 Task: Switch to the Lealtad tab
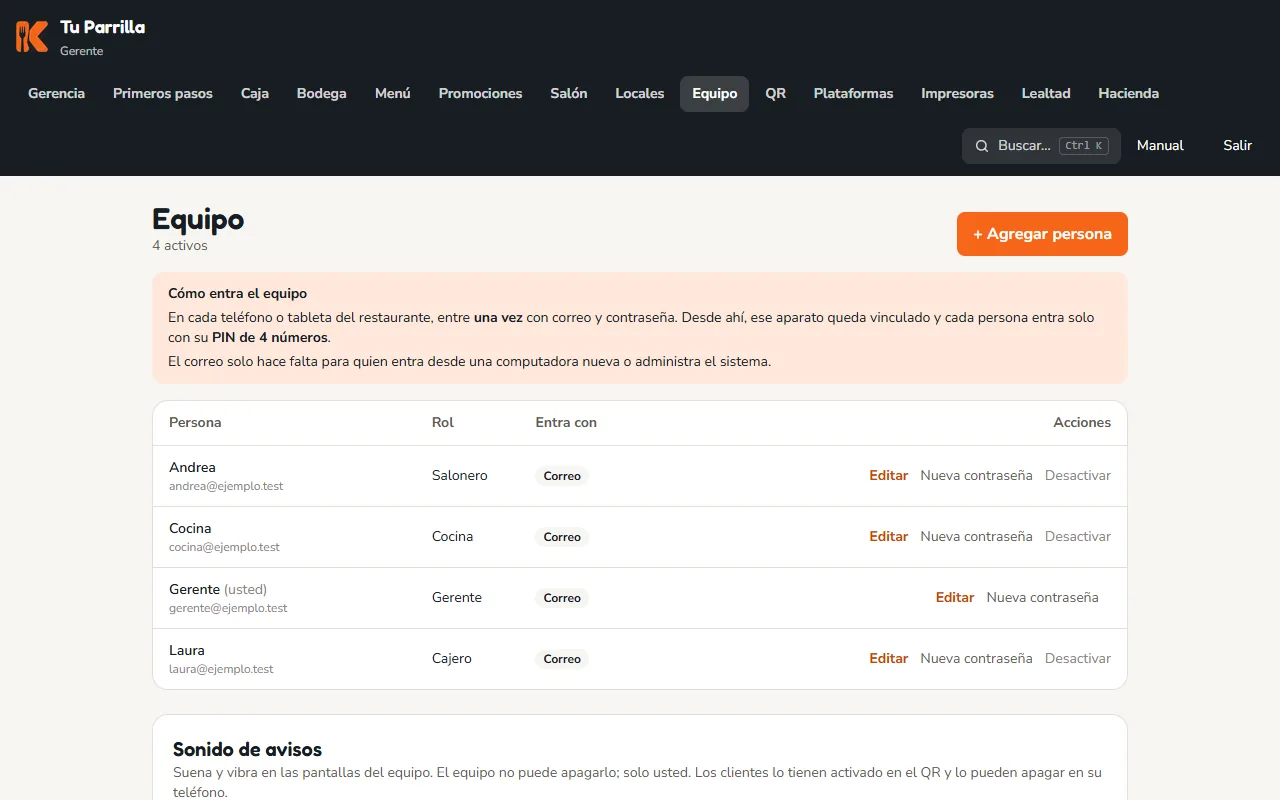(x=1046, y=94)
